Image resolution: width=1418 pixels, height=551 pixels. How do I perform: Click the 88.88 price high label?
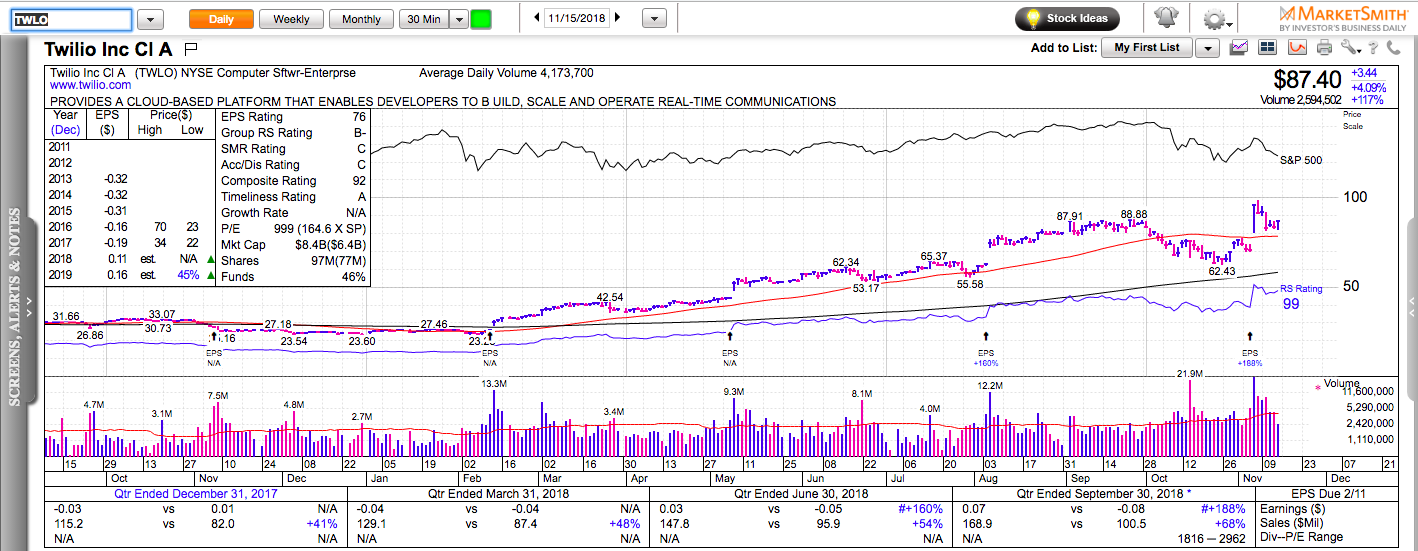tap(1133, 215)
